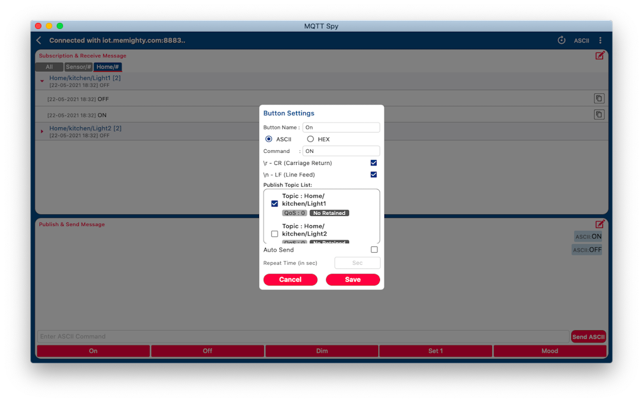Click the Button Name input field
643x402 pixels.
tap(341, 128)
